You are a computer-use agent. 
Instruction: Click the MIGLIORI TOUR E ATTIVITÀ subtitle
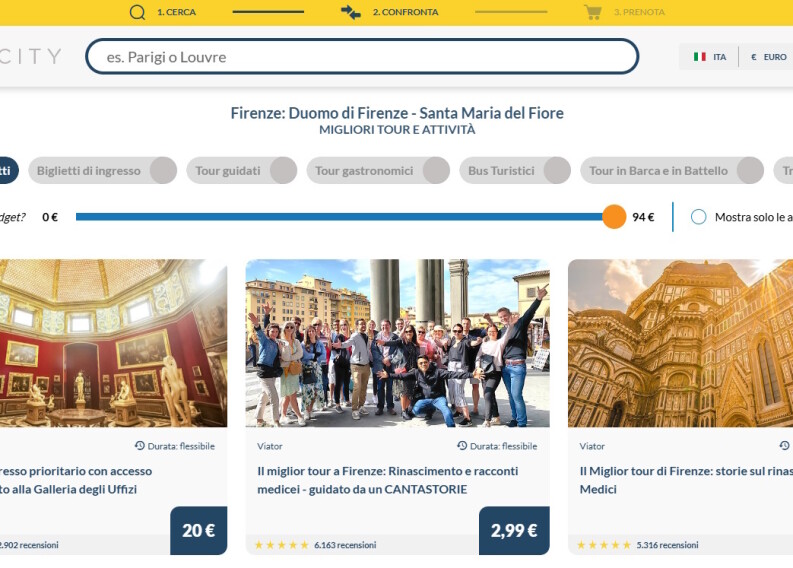click(397, 130)
